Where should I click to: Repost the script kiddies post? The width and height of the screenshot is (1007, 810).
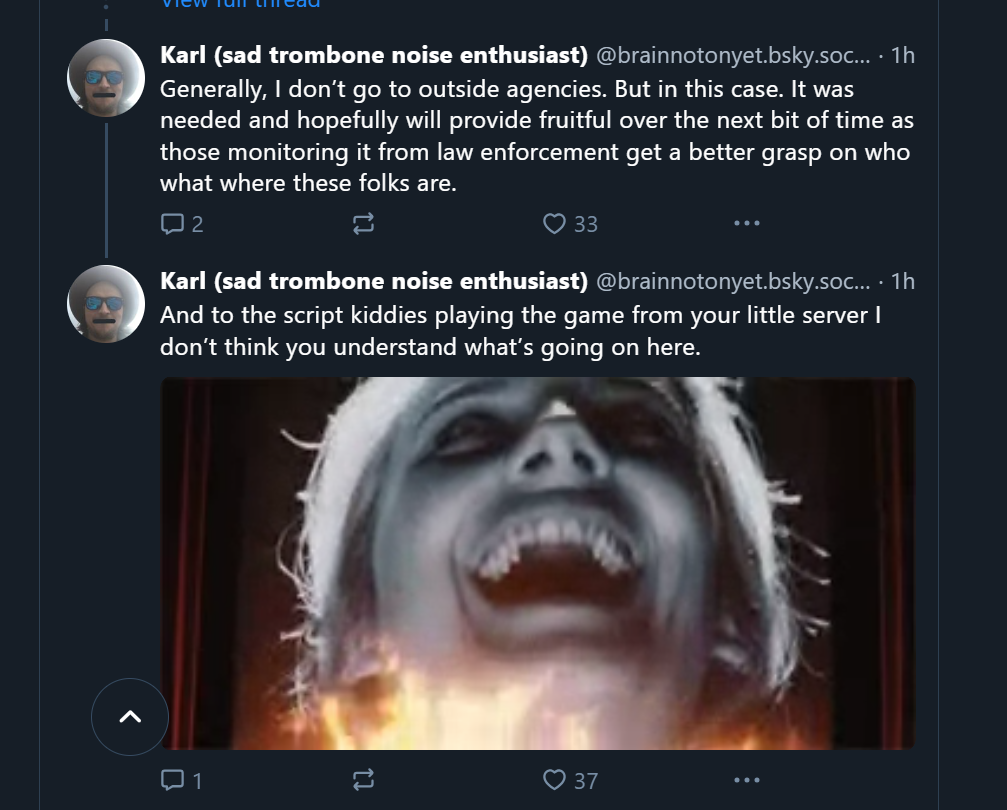coord(363,779)
